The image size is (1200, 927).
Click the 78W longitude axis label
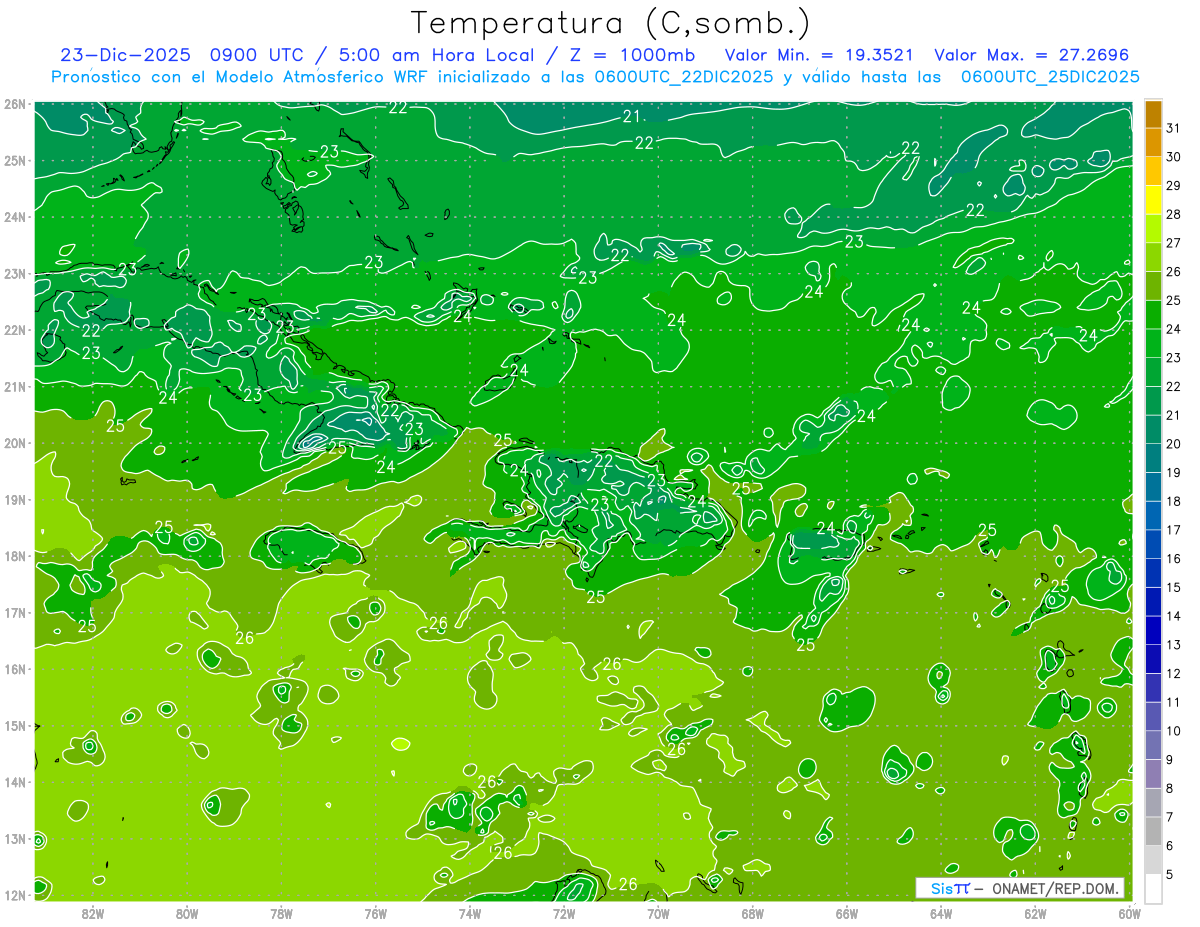point(281,913)
